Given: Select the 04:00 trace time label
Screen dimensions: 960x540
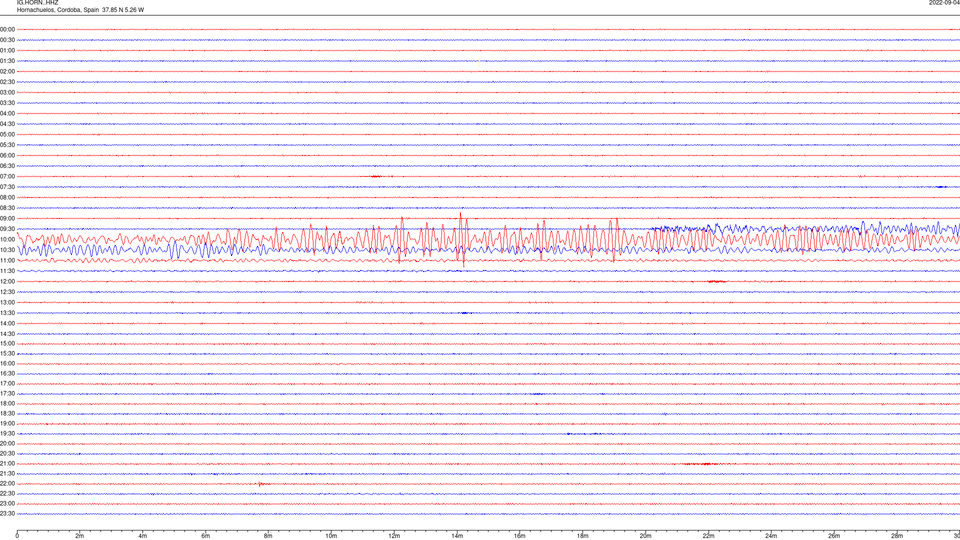Looking at the screenshot, I should pos(7,113).
